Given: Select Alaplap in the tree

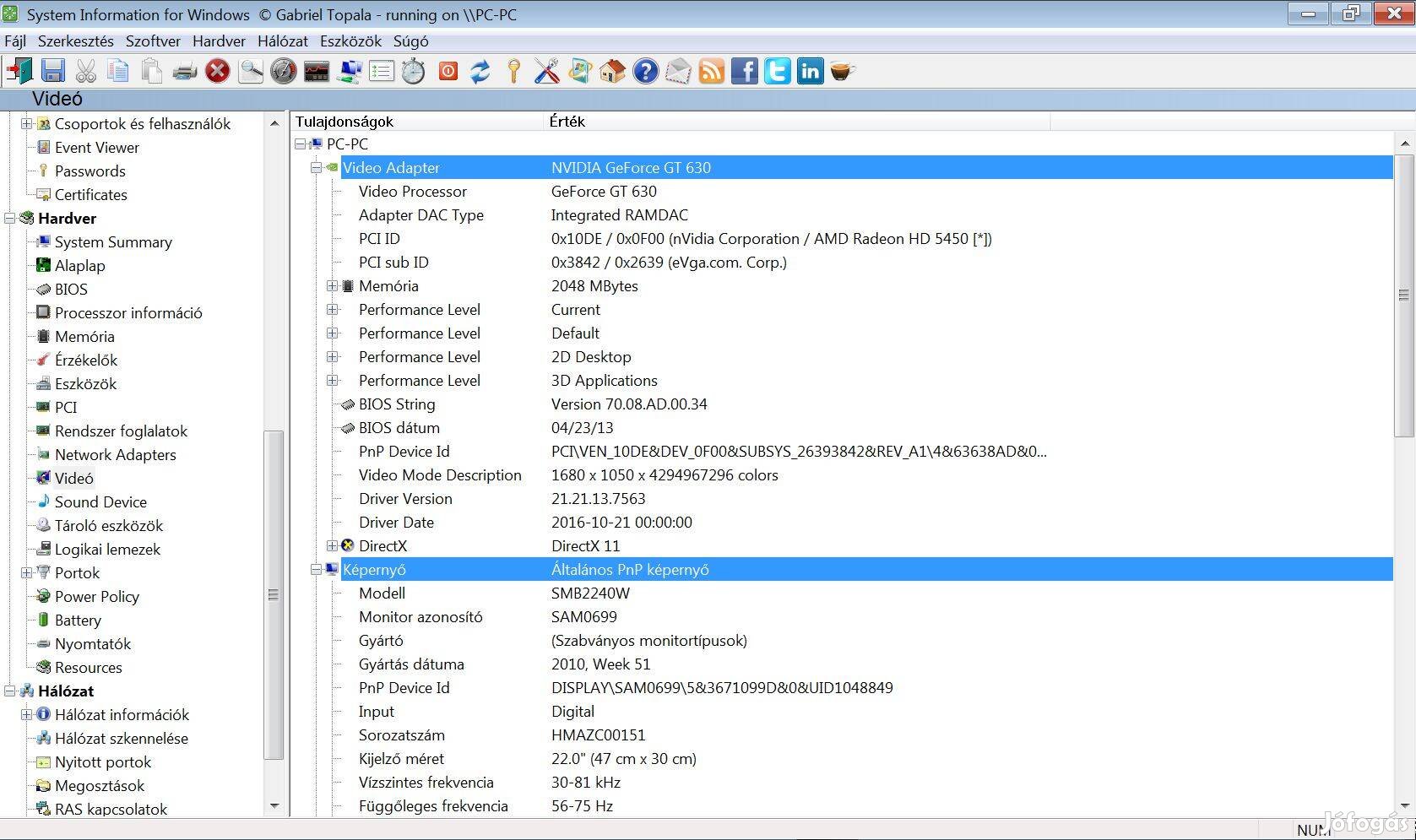Looking at the screenshot, I should [x=80, y=265].
